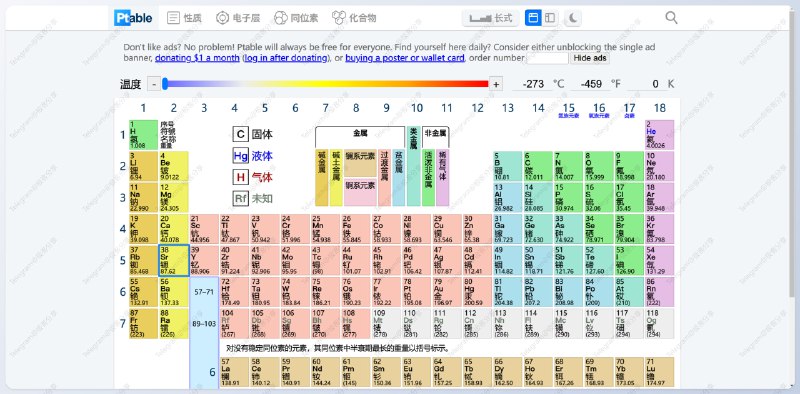The image size is (800, 394).
Task: Click the 化合物 compounds icon
Action: point(339,18)
